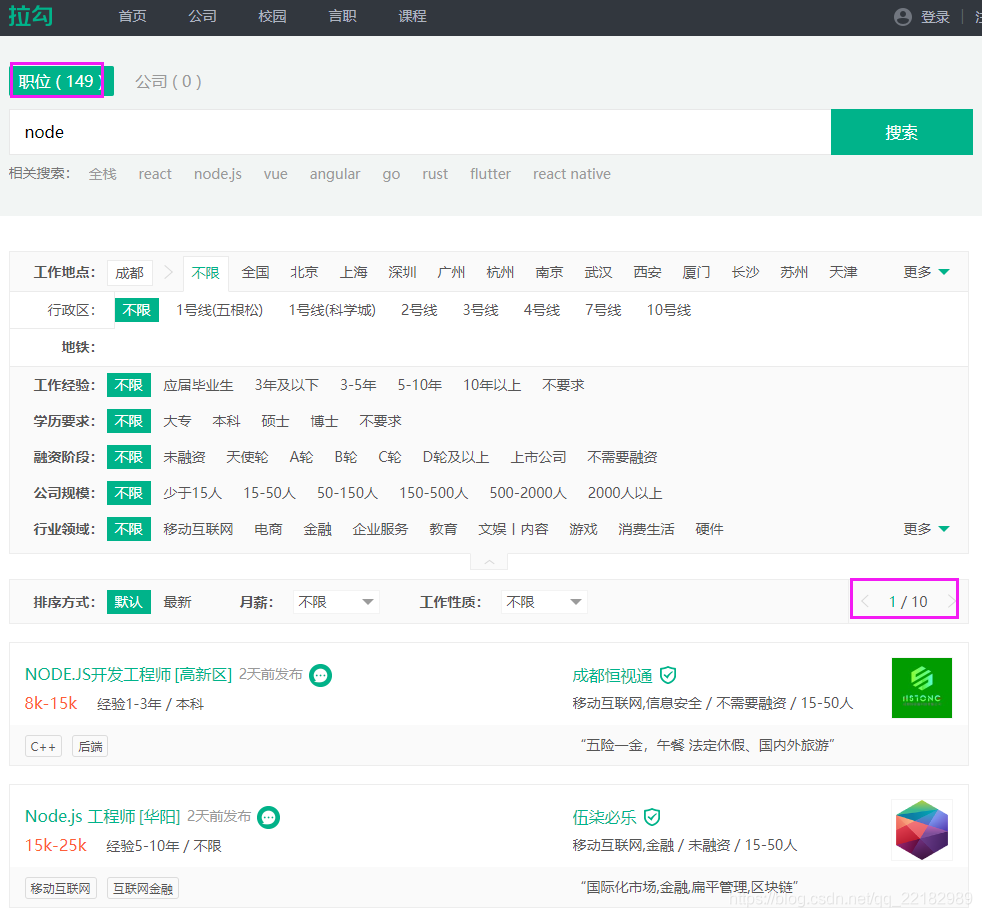The width and height of the screenshot is (982, 917).
Task: Open the 月薪 salary dropdown
Action: click(336, 603)
